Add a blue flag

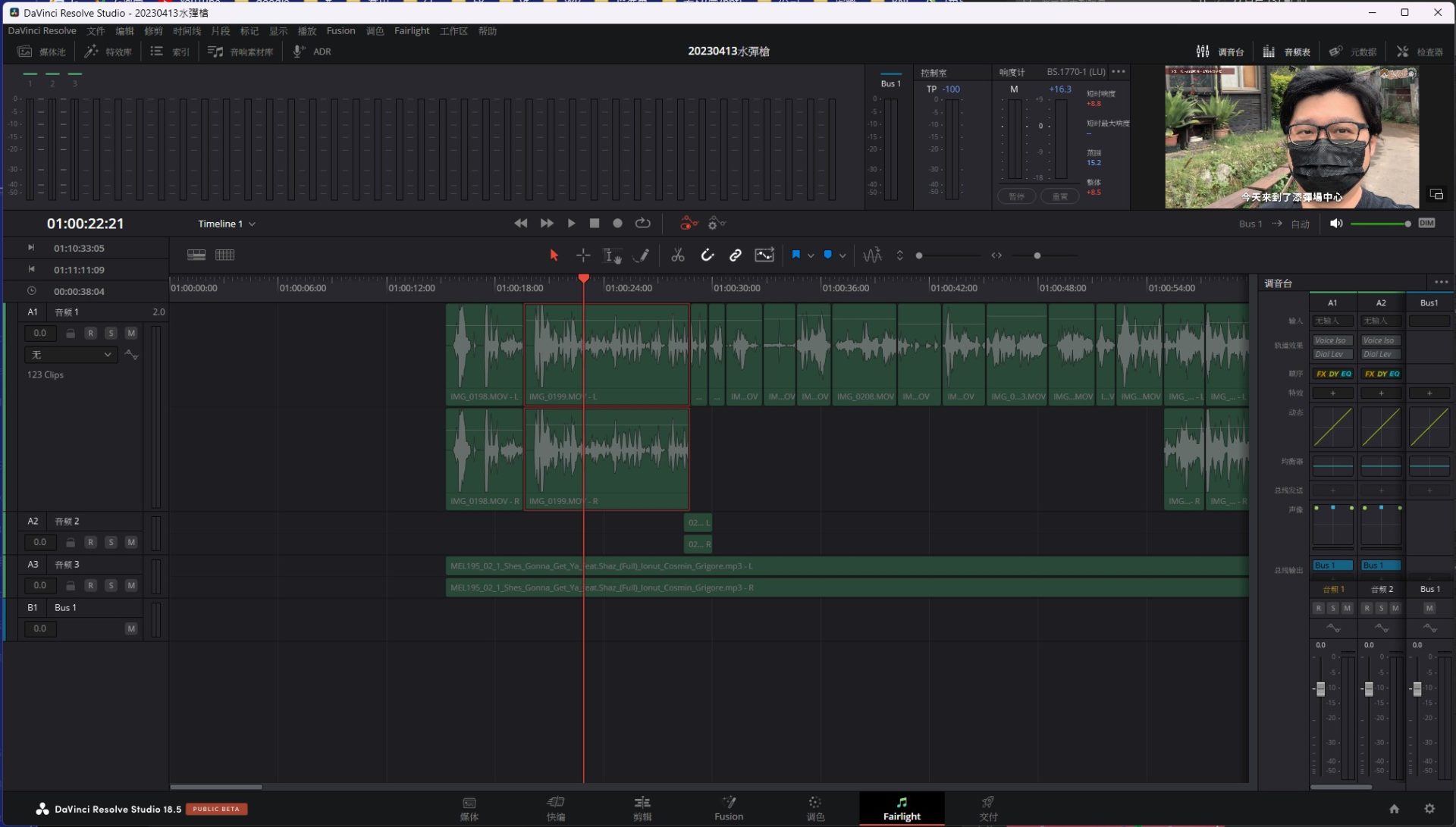[795, 255]
